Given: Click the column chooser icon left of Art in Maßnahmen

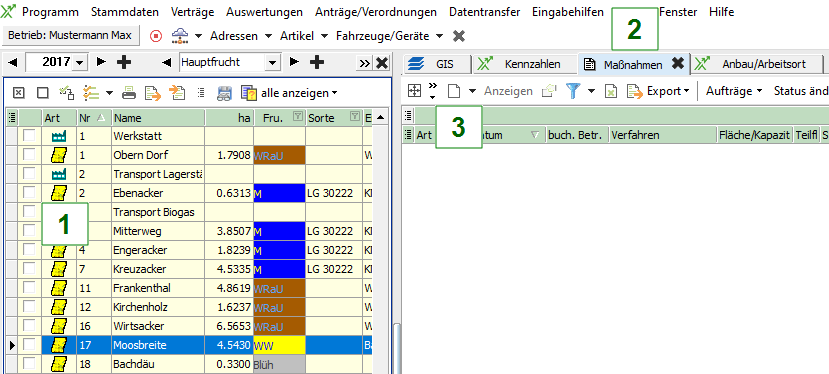Looking at the screenshot, I should (409, 135).
